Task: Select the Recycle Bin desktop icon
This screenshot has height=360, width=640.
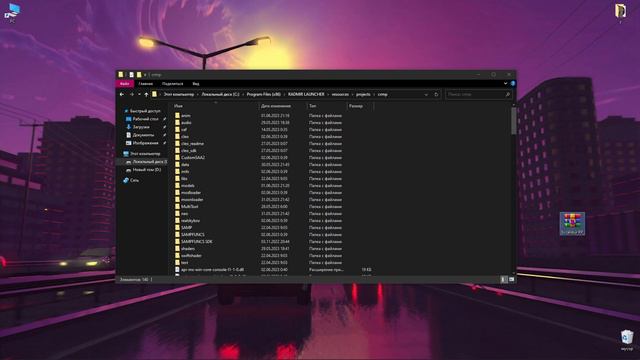Action: pyautogui.click(x=627, y=340)
